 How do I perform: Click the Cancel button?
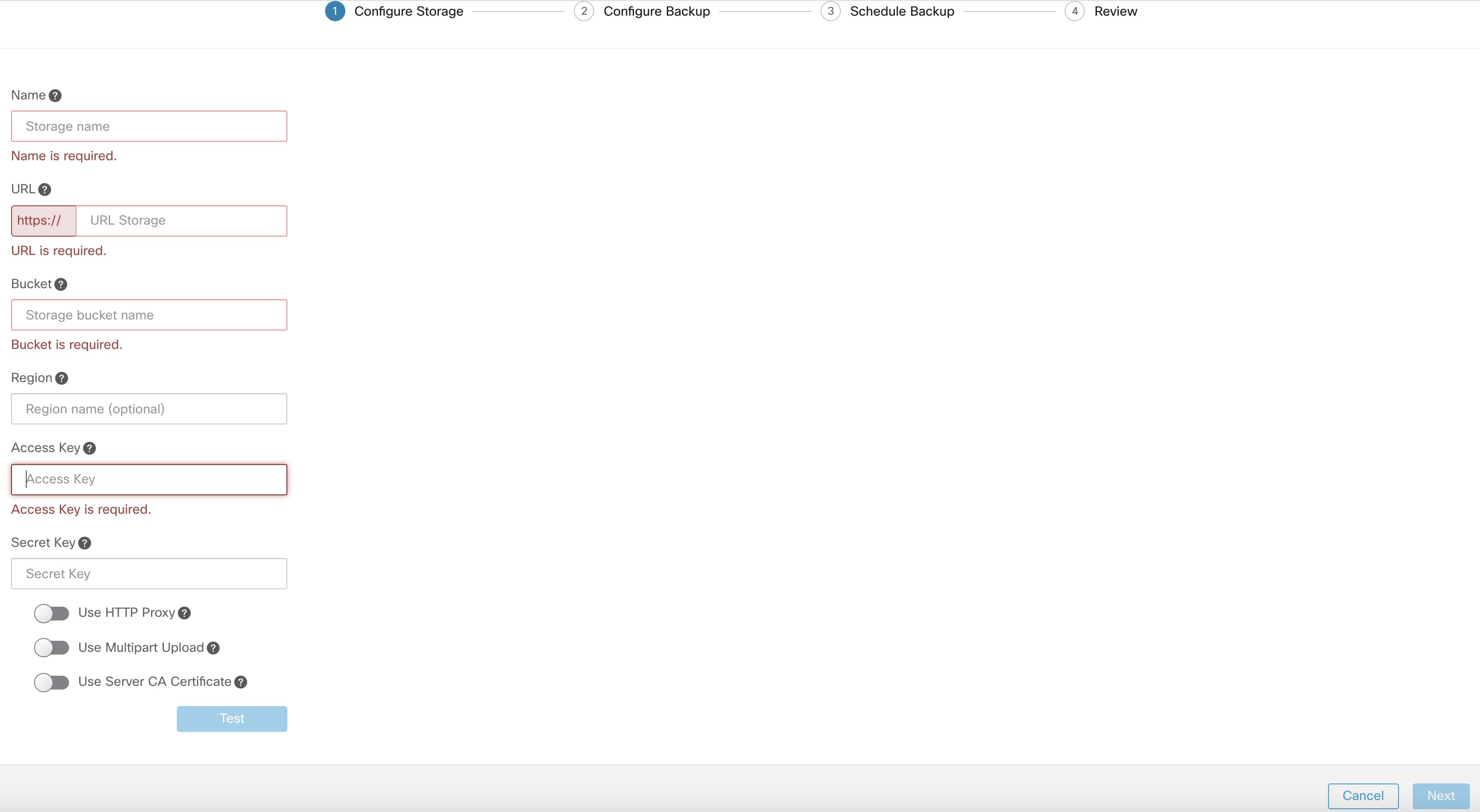coord(1363,795)
